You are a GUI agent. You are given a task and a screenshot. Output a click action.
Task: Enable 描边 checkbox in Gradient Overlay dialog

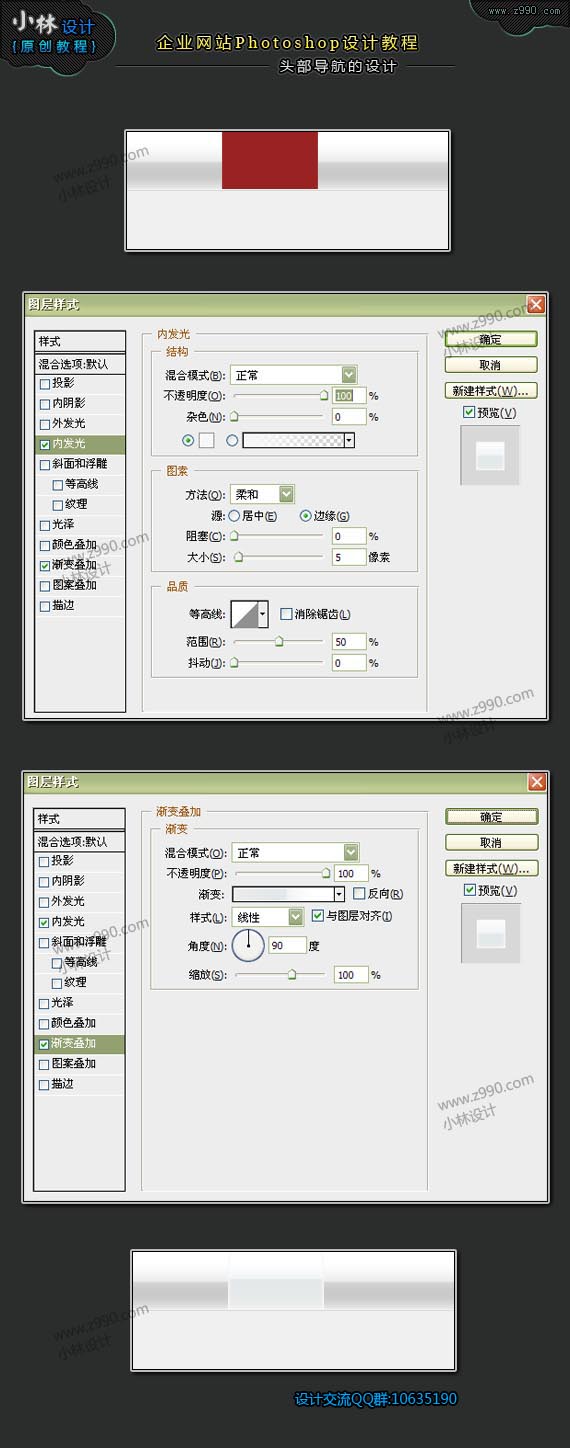(44, 1084)
